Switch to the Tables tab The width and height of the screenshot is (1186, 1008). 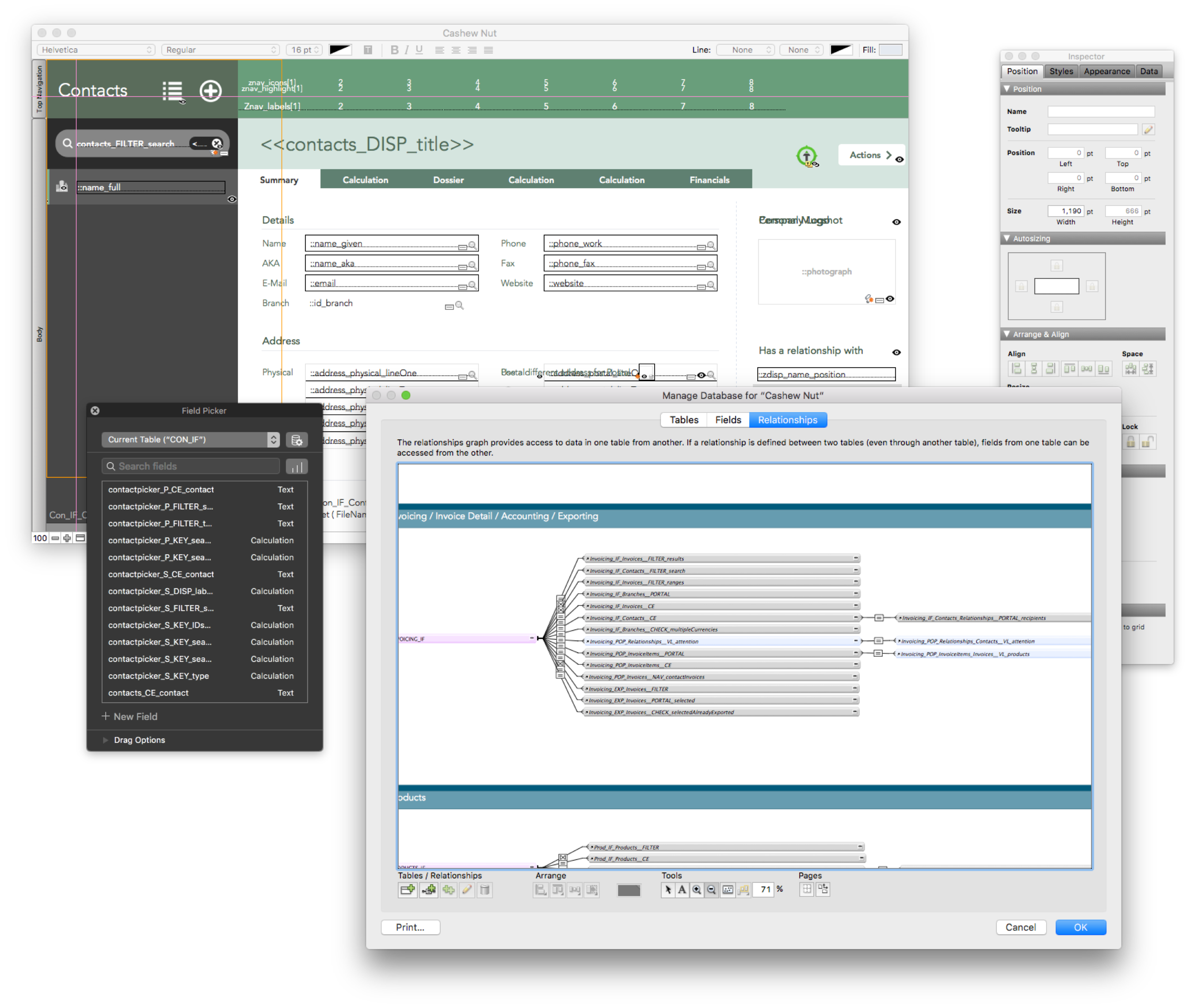point(683,419)
